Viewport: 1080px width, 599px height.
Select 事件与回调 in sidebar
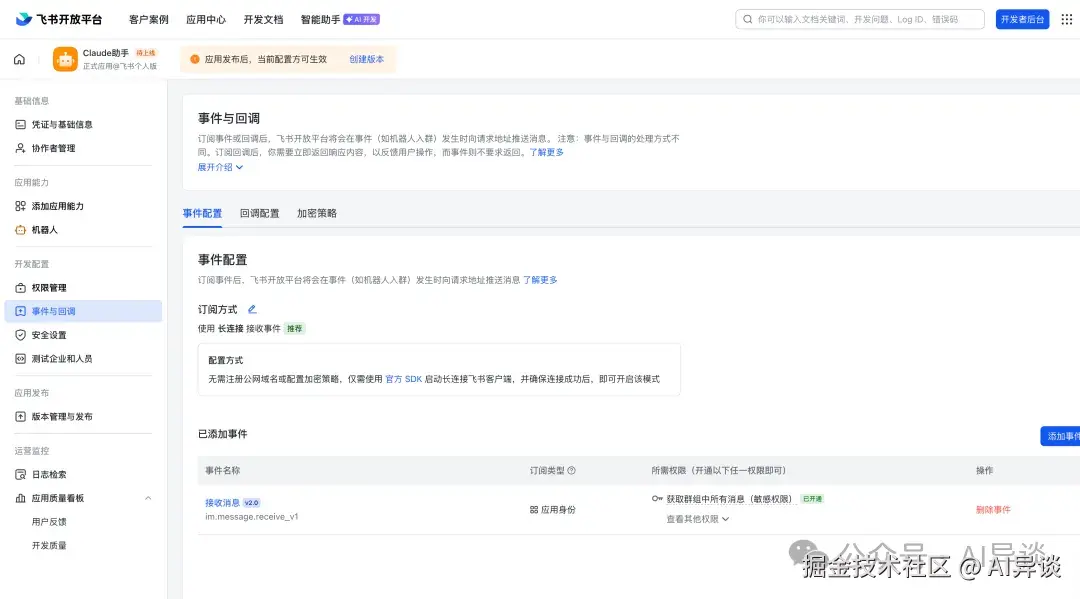pyautogui.click(x=83, y=311)
